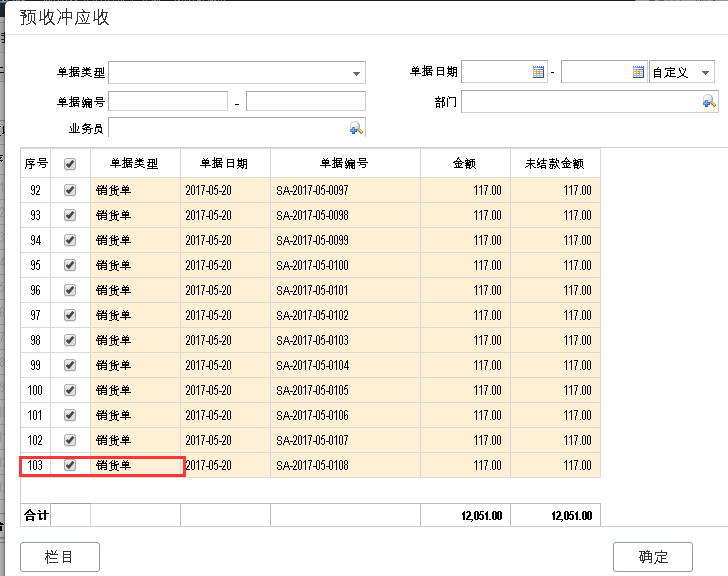The width and height of the screenshot is (728, 576).
Task: Uncheck the checkbox for row 98
Action: click(70, 340)
